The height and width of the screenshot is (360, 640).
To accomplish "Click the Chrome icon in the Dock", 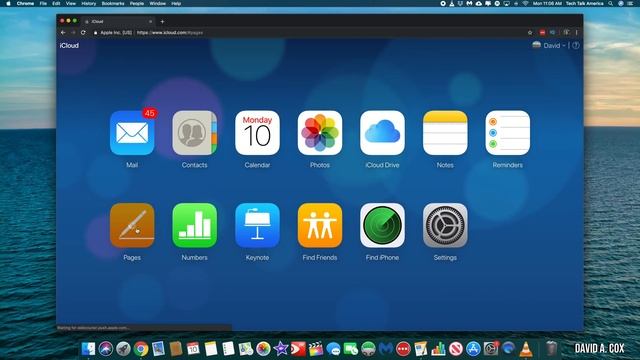I will coord(141,349).
